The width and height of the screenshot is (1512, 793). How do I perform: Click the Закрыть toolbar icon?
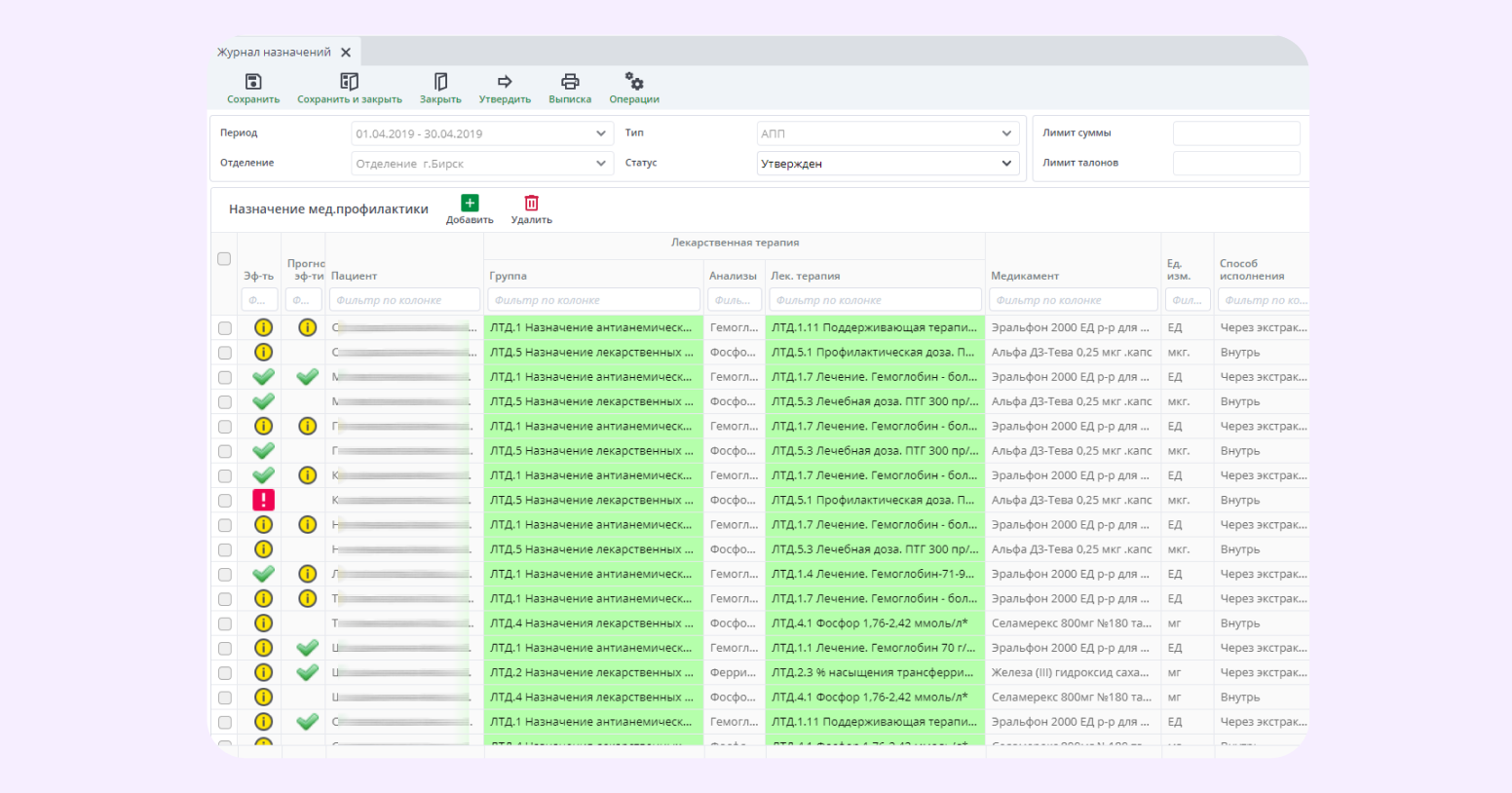point(440,82)
